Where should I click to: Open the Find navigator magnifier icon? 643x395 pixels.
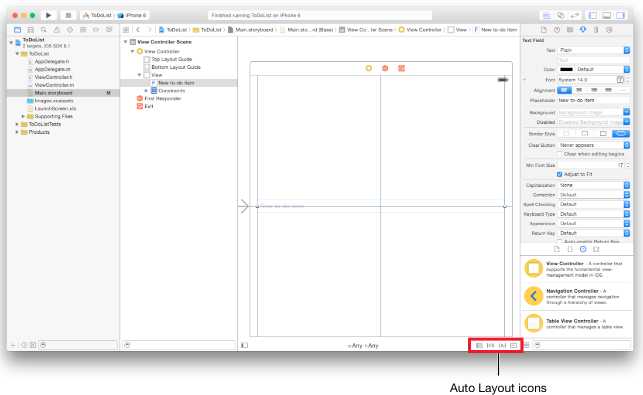pos(43,30)
